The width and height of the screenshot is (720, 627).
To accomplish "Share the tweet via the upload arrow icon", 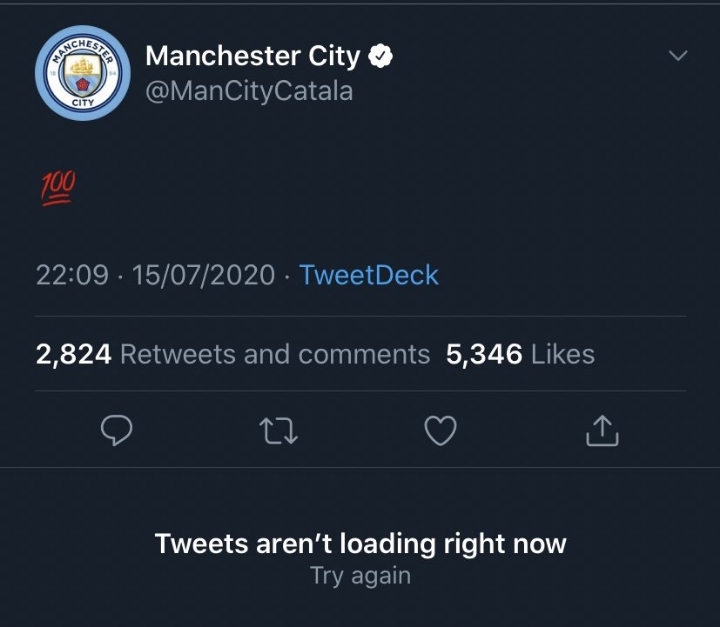I will pos(601,430).
